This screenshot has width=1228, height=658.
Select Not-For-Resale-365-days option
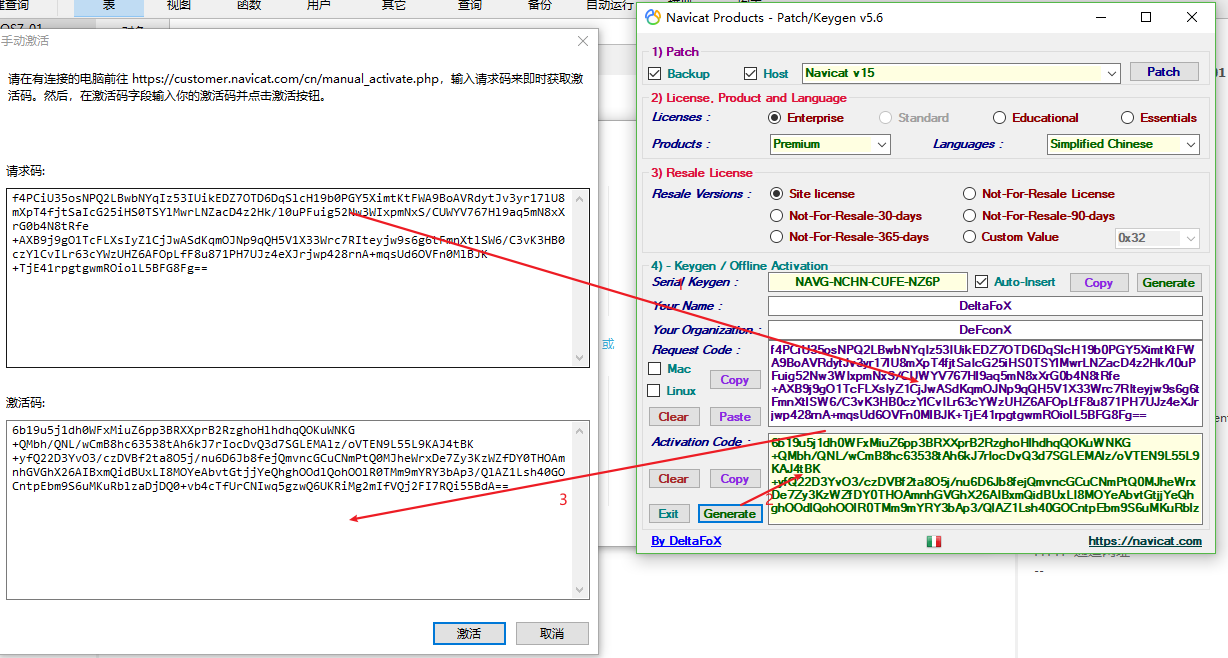pos(777,237)
